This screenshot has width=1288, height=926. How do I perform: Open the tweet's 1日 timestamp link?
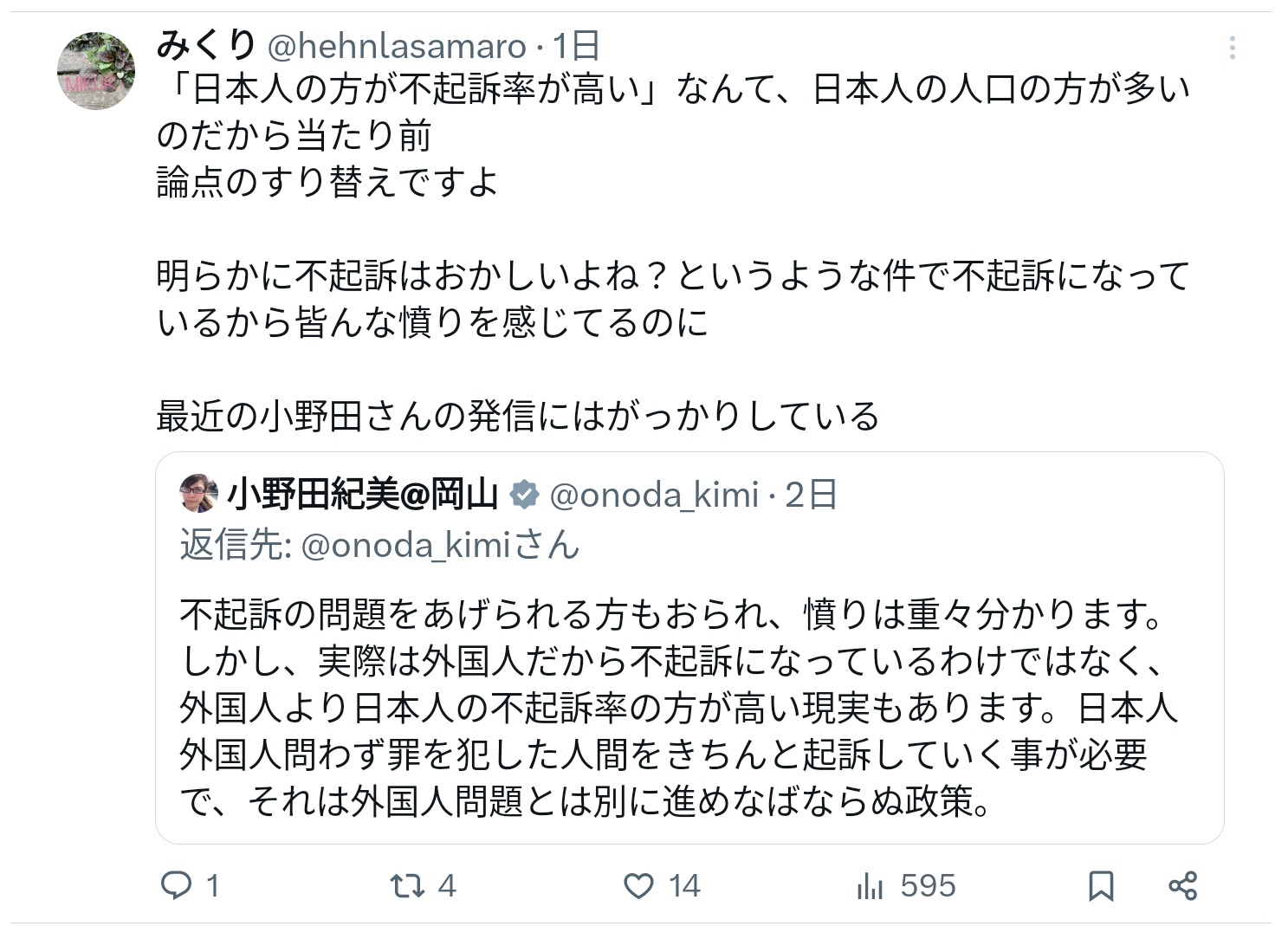tap(576, 46)
